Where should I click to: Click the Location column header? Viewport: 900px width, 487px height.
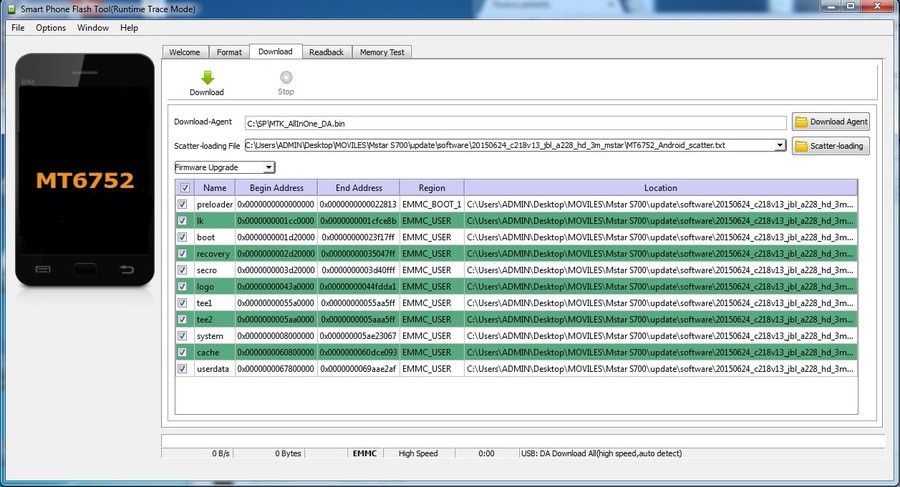pyautogui.click(x=661, y=188)
